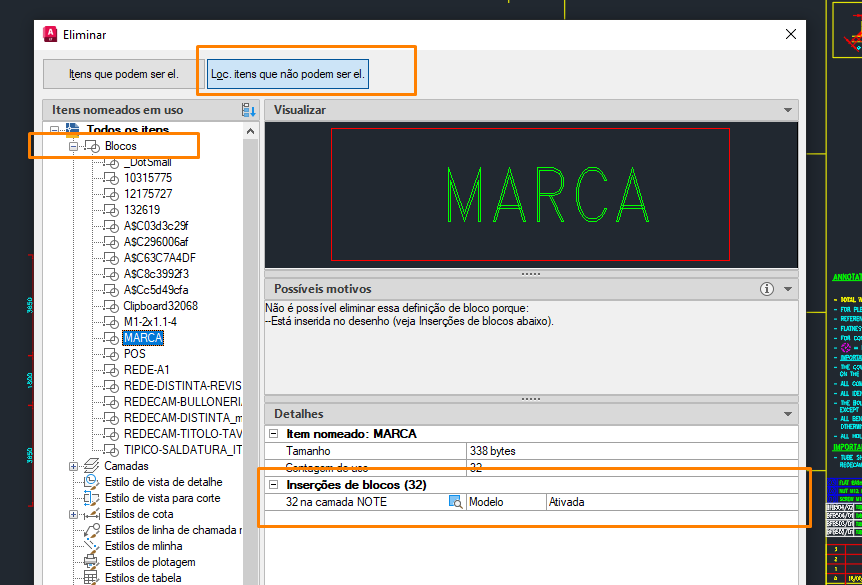Collapse the Inserções de blocos section
This screenshot has height=585, width=862.
coord(275,485)
